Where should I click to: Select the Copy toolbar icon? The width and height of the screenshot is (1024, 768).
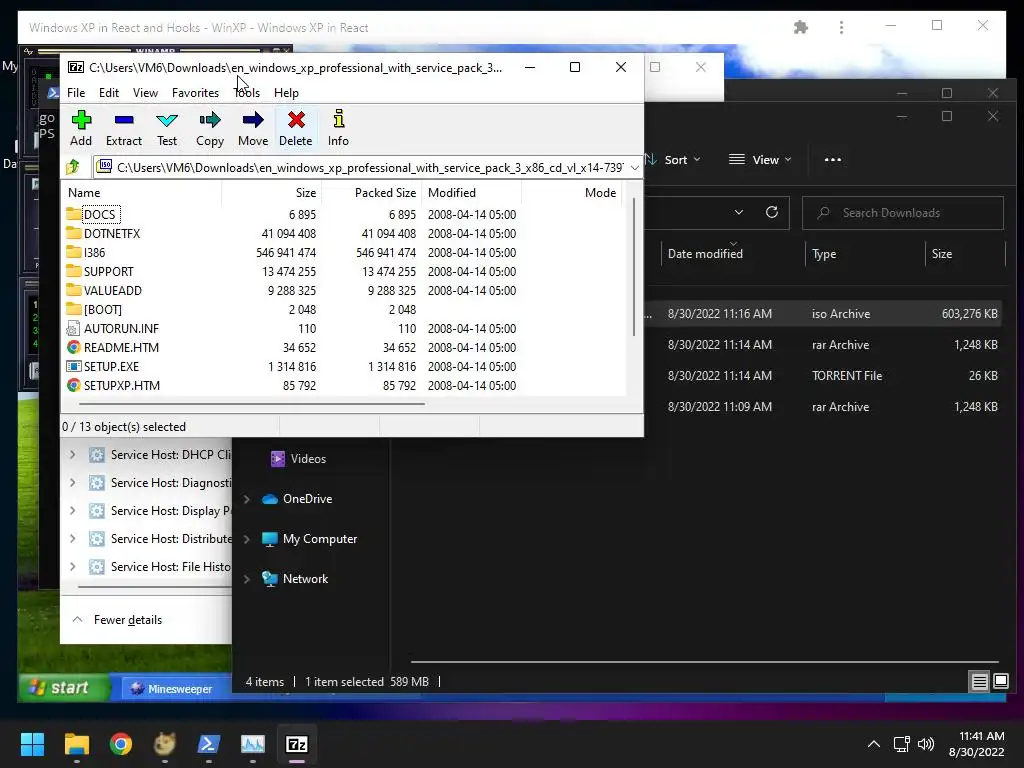(x=210, y=128)
